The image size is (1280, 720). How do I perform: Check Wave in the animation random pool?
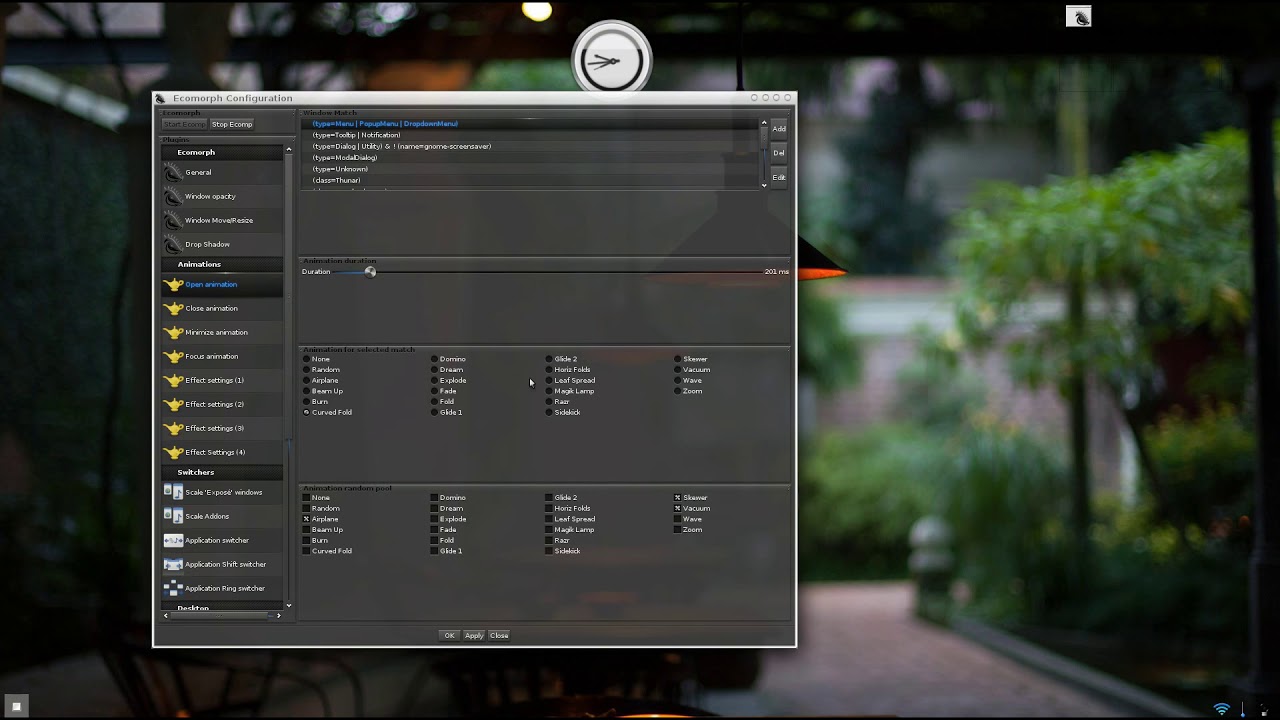(x=677, y=519)
